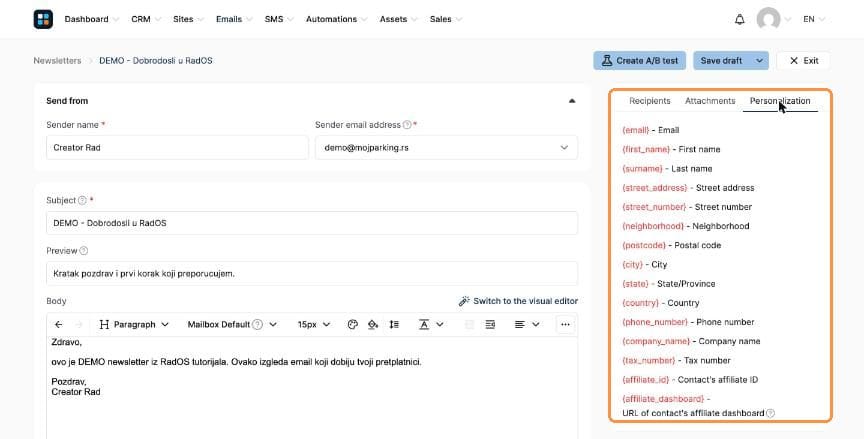Click the magic wand visual editor icon

tap(464, 301)
